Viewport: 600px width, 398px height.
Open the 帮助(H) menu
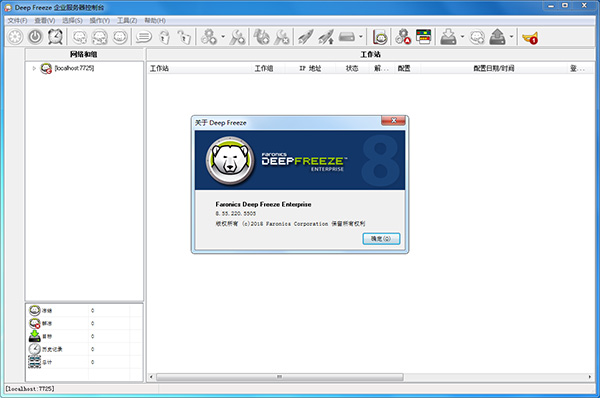tap(155, 20)
